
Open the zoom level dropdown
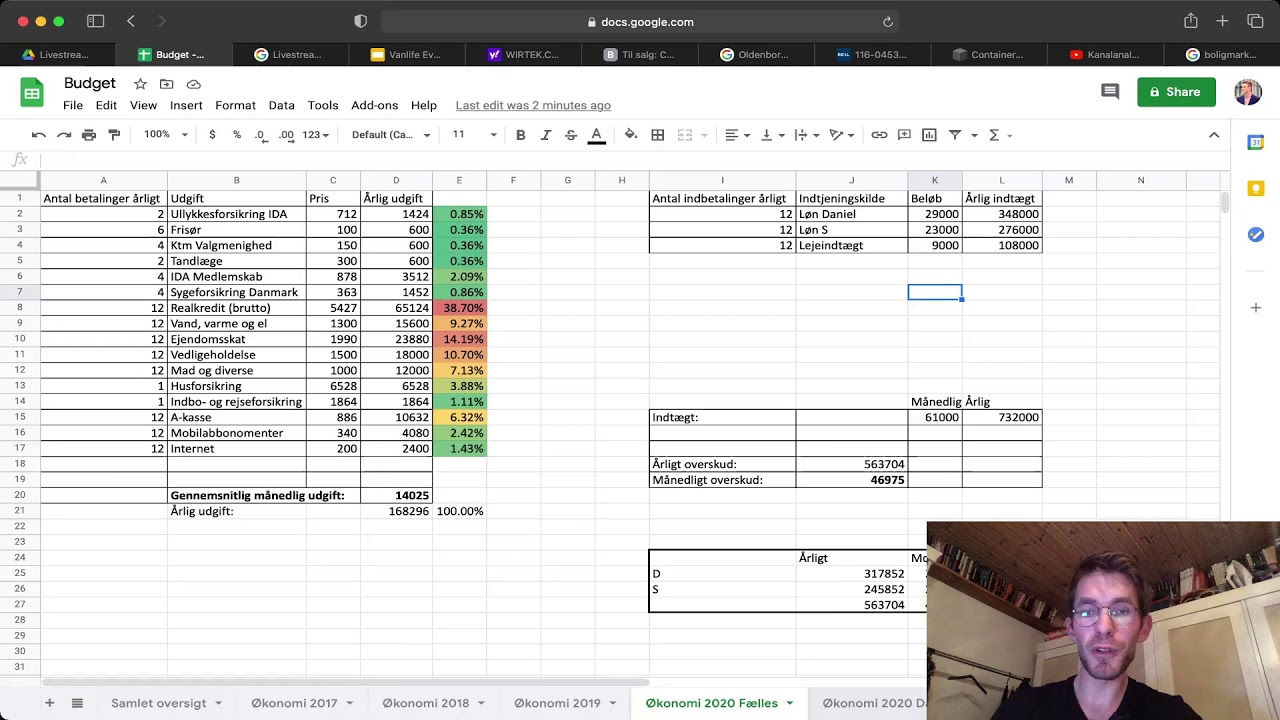coord(166,135)
